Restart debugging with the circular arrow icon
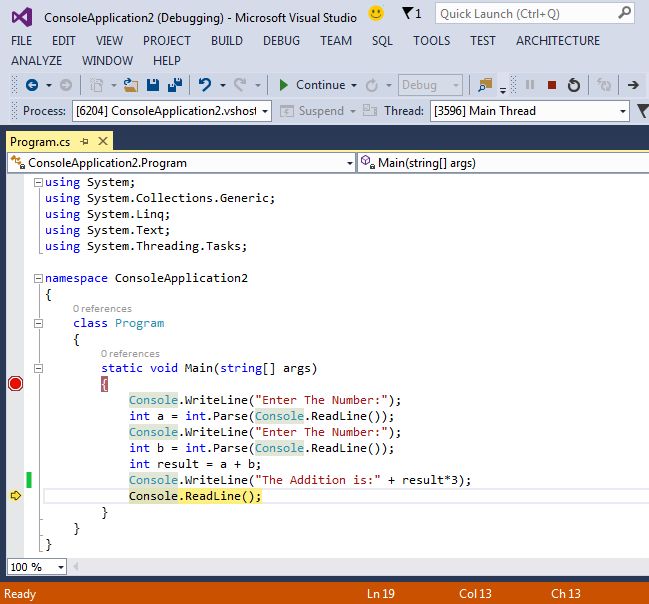 tap(574, 85)
